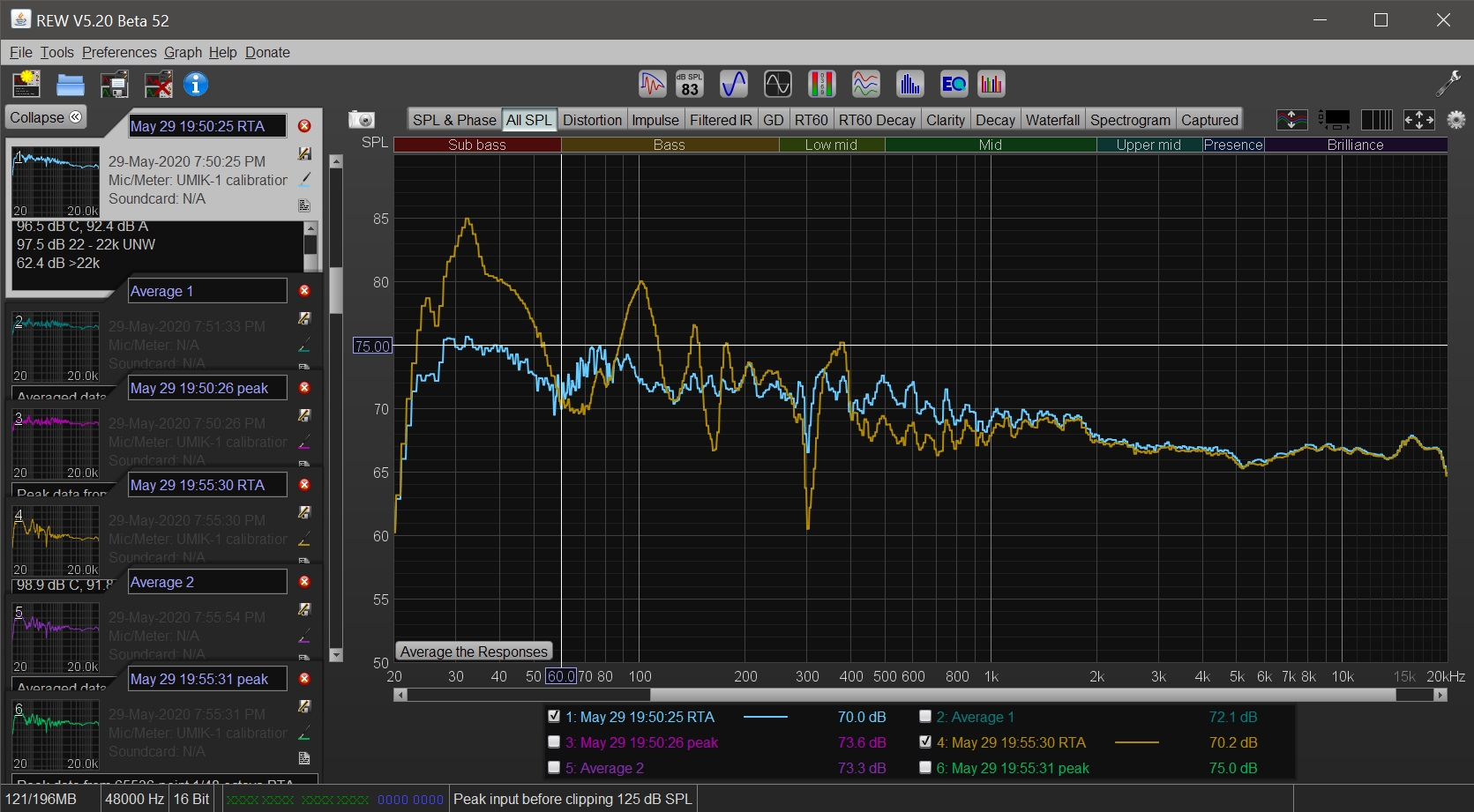
Task: Save all measurements icon
Action: pos(115,85)
